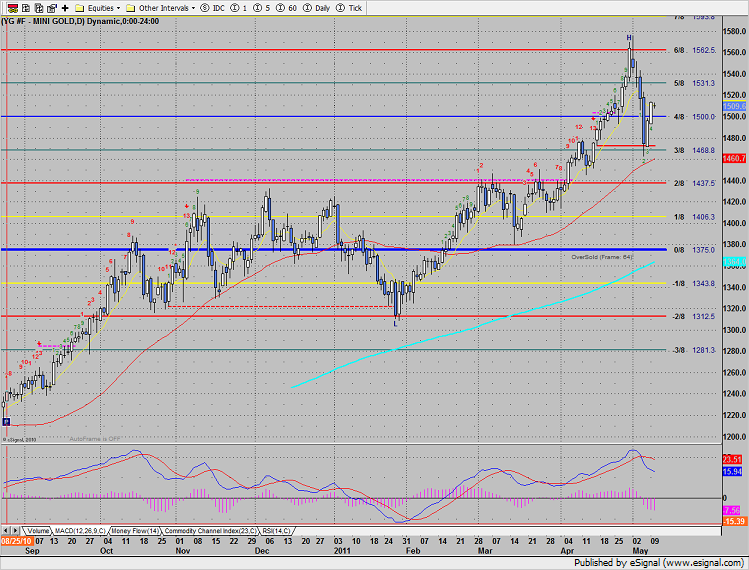Click the -1/8 1343.8 level label
Image resolution: width=749 pixels, height=570 pixels.
coord(694,283)
